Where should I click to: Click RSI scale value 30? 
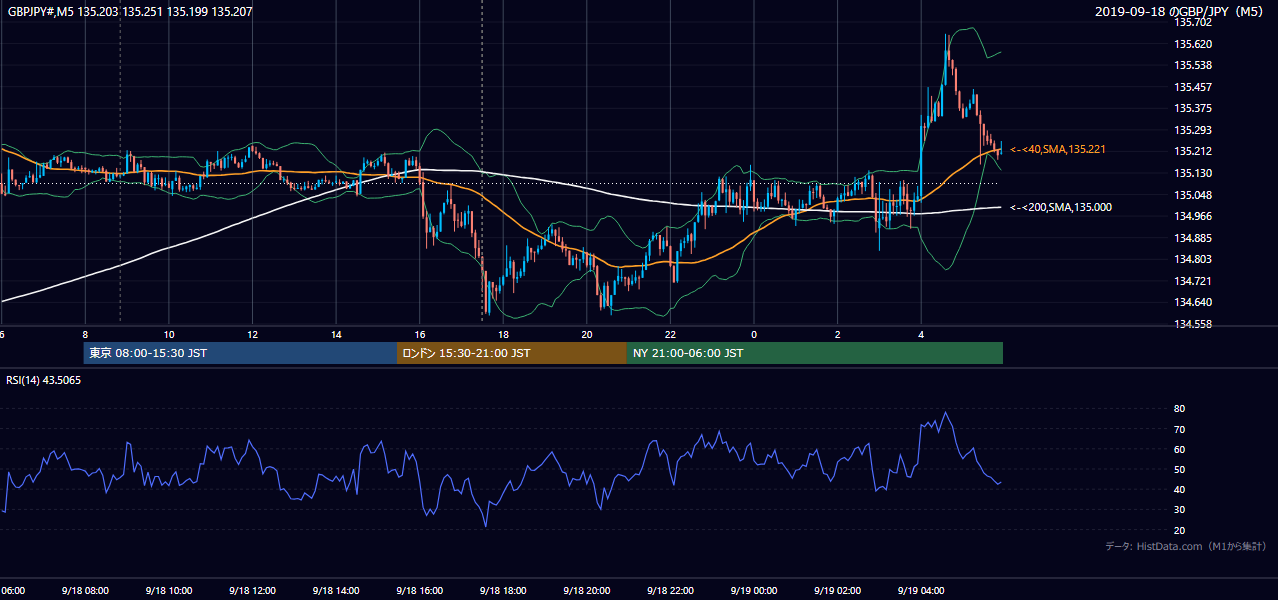pyautogui.click(x=1180, y=510)
